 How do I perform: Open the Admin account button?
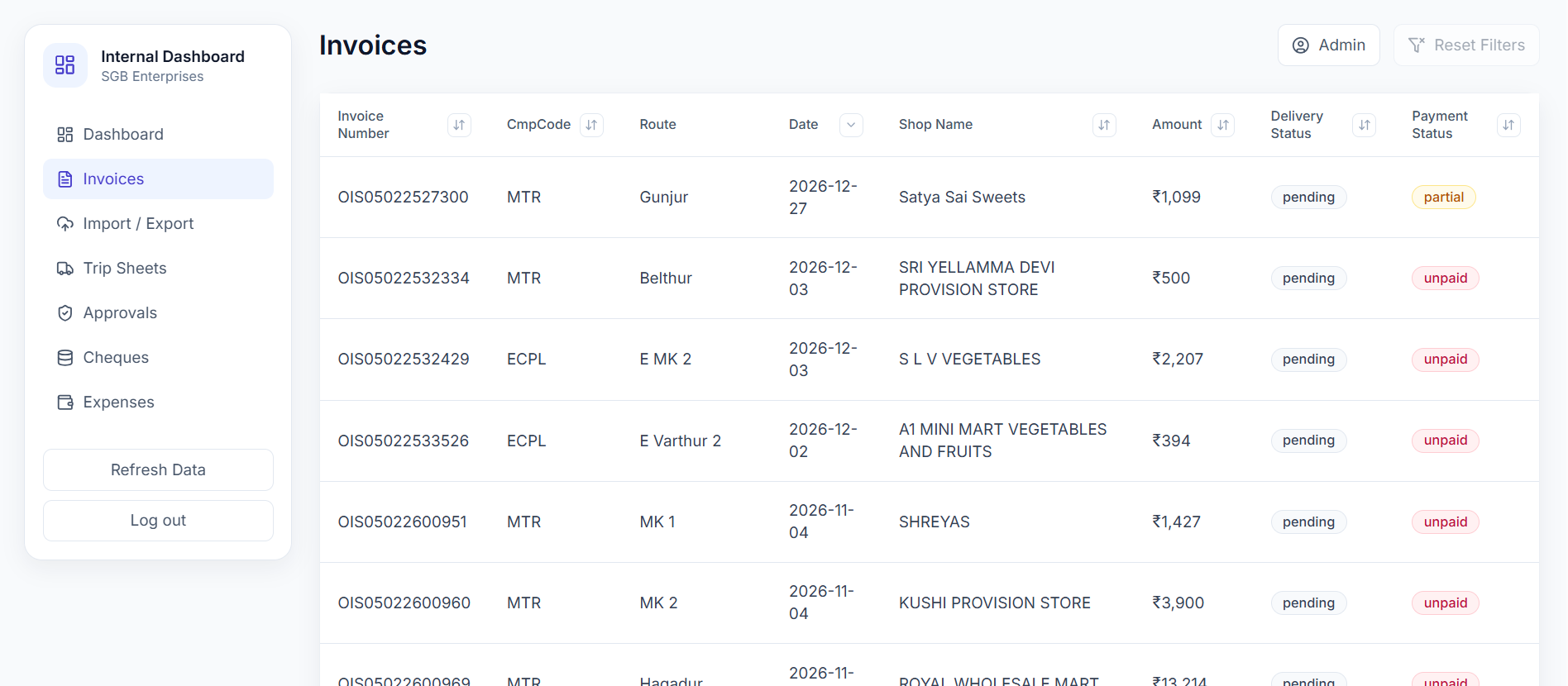tap(1328, 45)
